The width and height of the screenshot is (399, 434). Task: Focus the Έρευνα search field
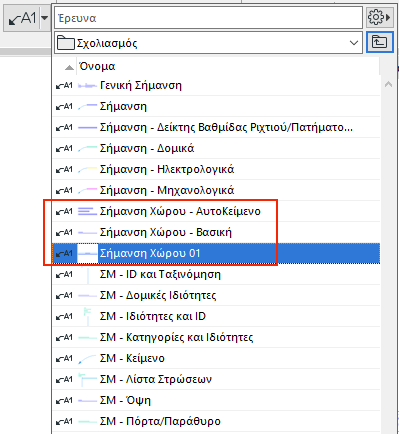[x=208, y=18]
